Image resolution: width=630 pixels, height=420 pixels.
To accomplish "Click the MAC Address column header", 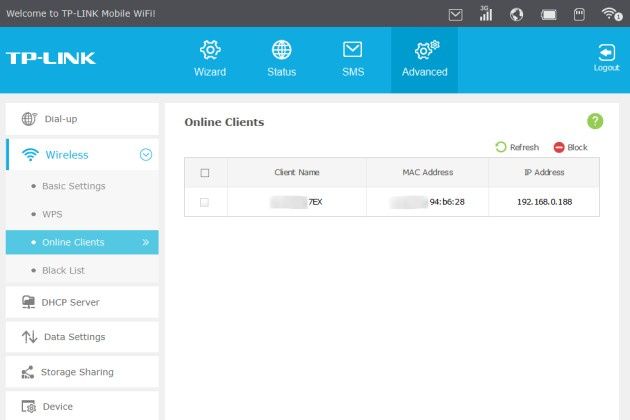I will [x=428, y=172].
